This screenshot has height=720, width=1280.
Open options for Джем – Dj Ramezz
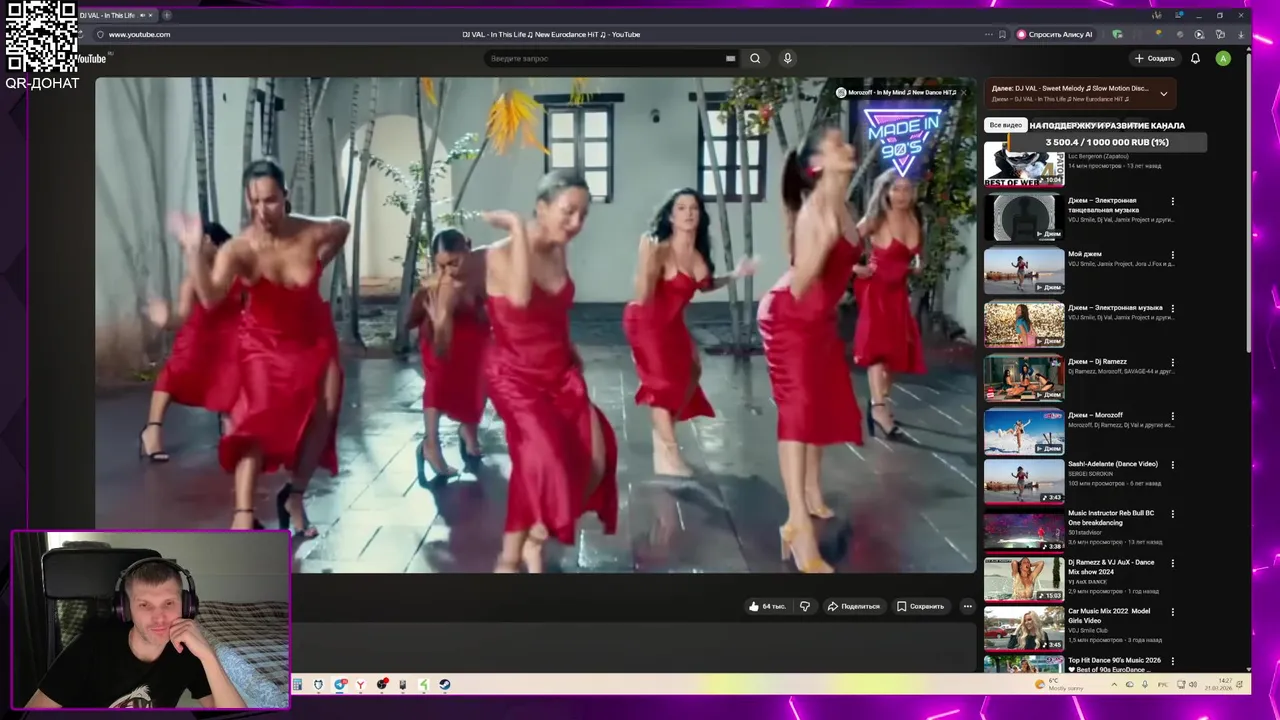point(1173,362)
